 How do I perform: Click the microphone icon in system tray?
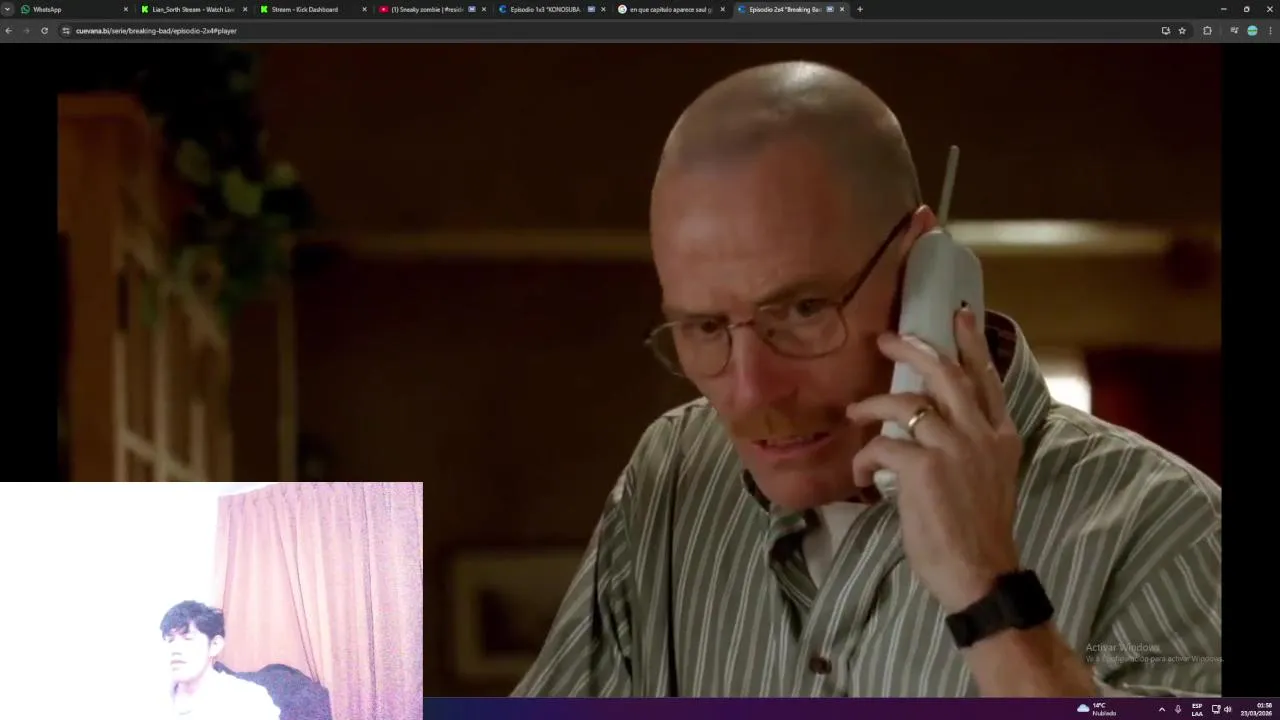(x=1178, y=709)
